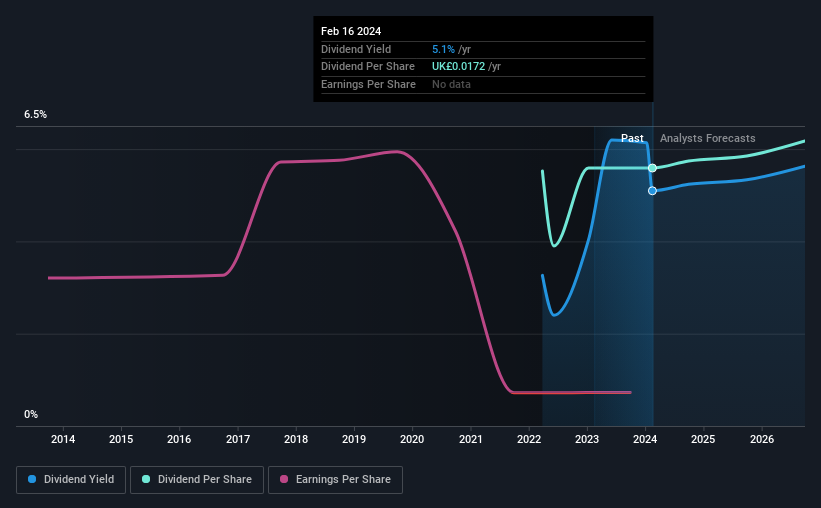The width and height of the screenshot is (821, 508).
Task: Click the 6.5% y-axis label
Action: [36, 115]
